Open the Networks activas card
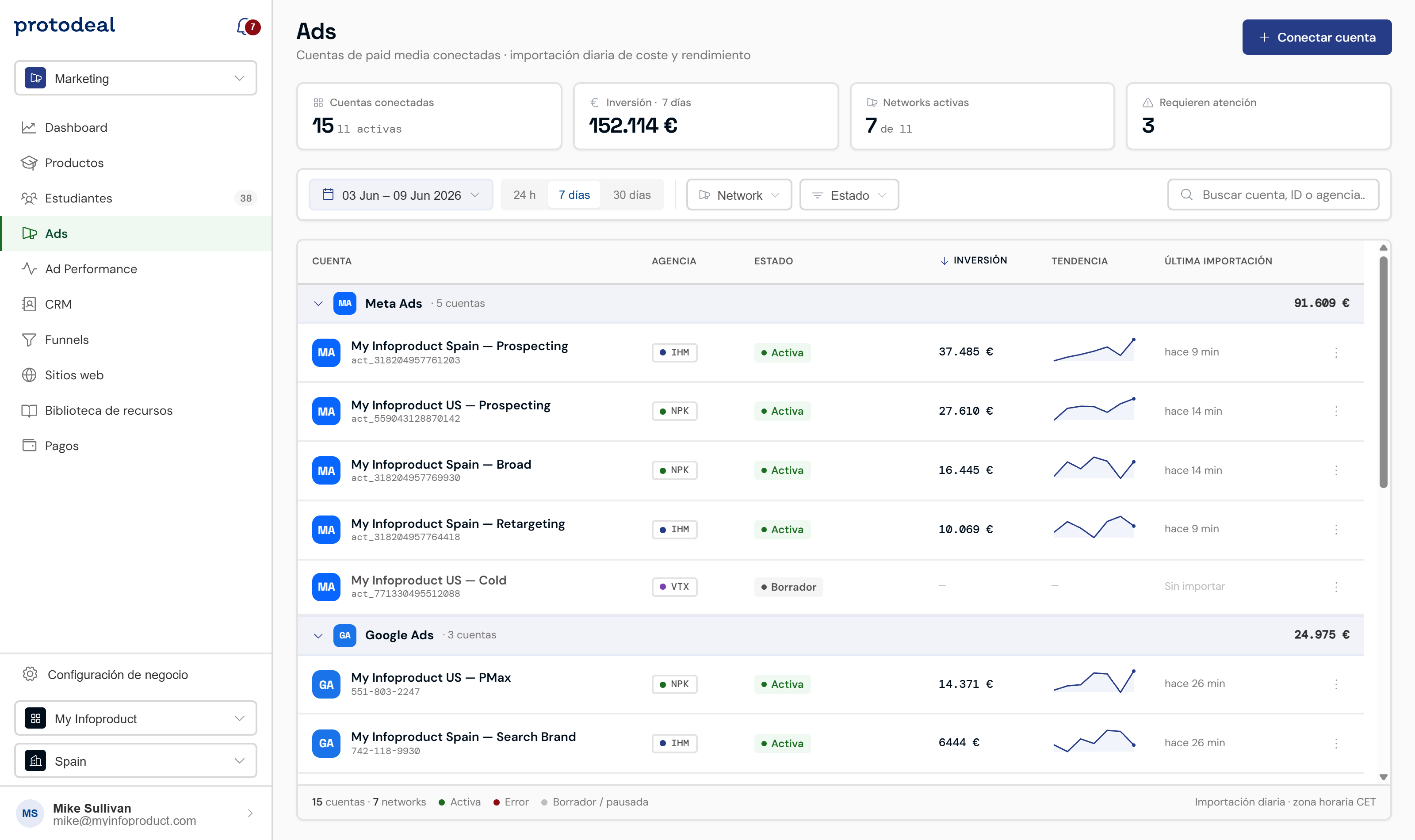 coord(982,116)
